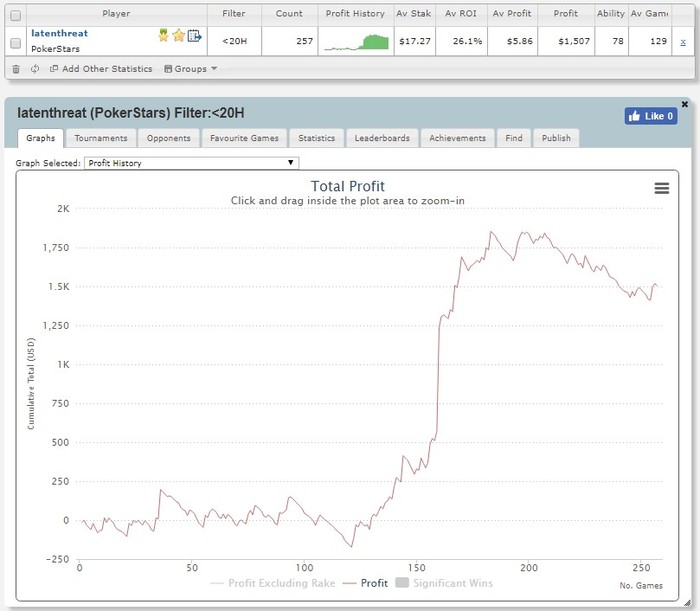
Task: Click the trash delete icon
Action: 16,69
